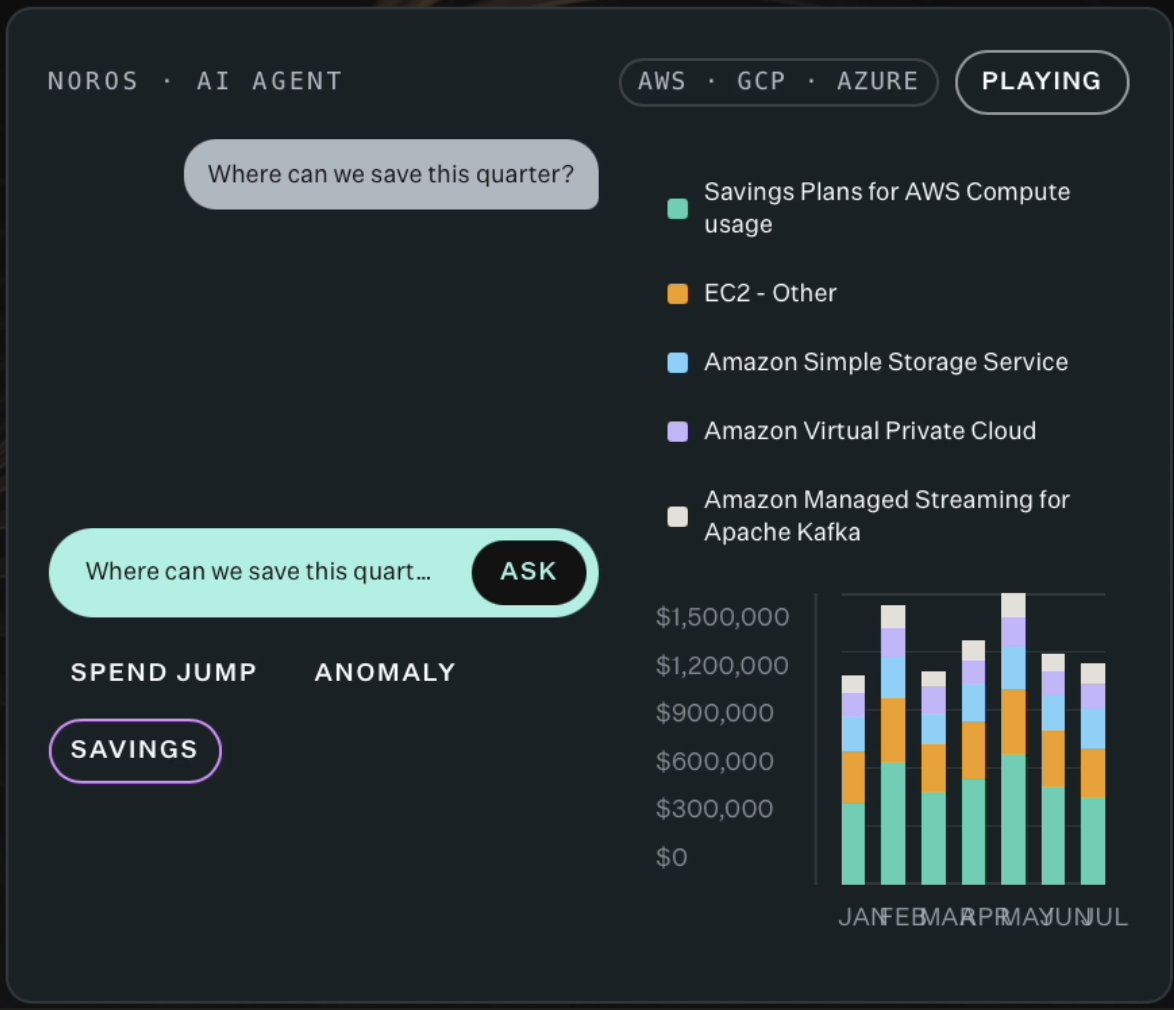Viewport: 1174px width, 1010px height.
Task: Click the JUL bar in the chart
Action: coord(1093,774)
